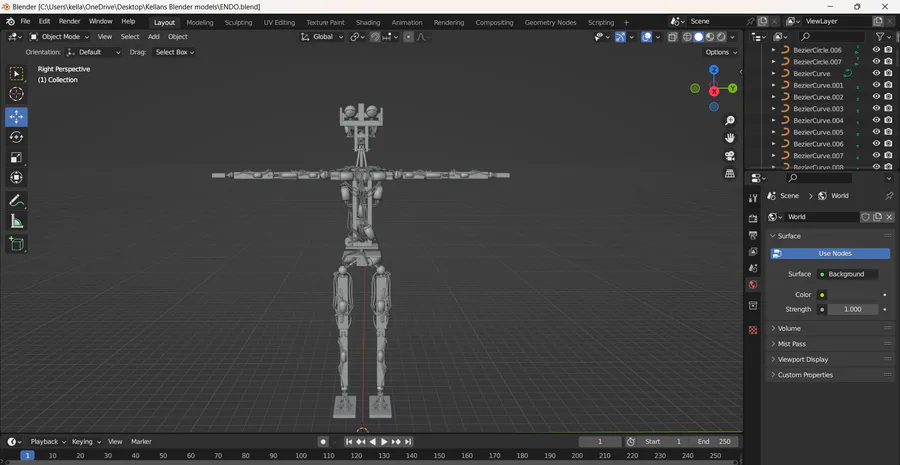Open the Tool properties tab
Image resolution: width=900 pixels, height=465 pixels.
pos(753,198)
